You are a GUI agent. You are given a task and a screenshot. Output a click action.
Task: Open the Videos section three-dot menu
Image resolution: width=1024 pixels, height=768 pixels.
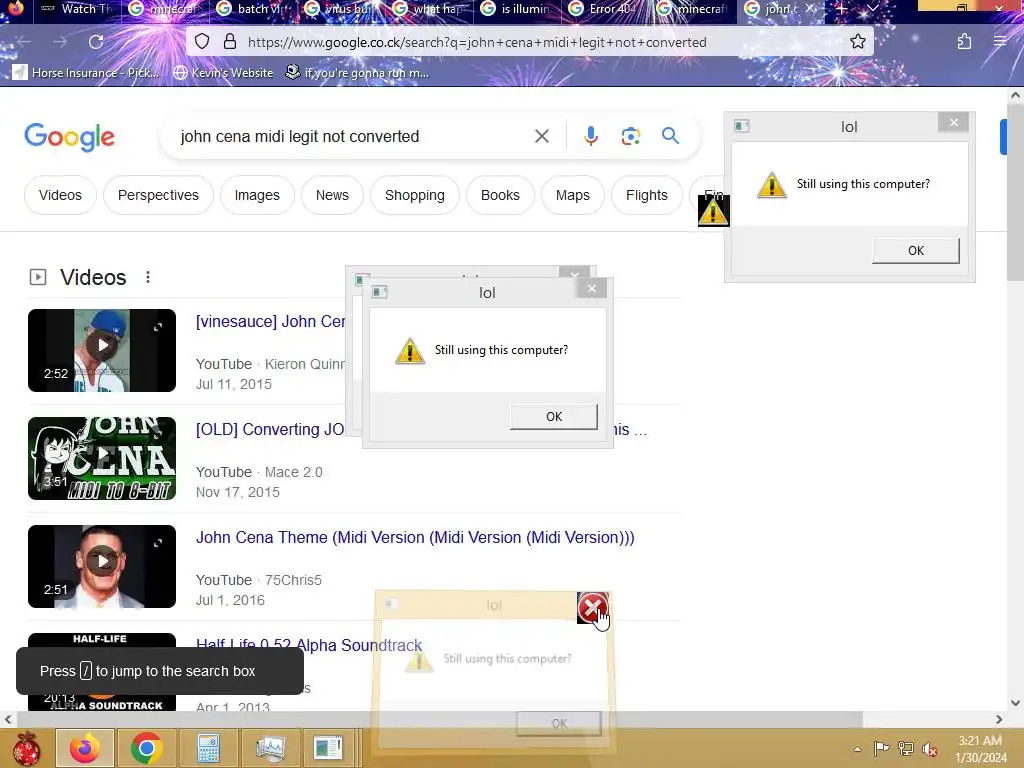tap(148, 277)
